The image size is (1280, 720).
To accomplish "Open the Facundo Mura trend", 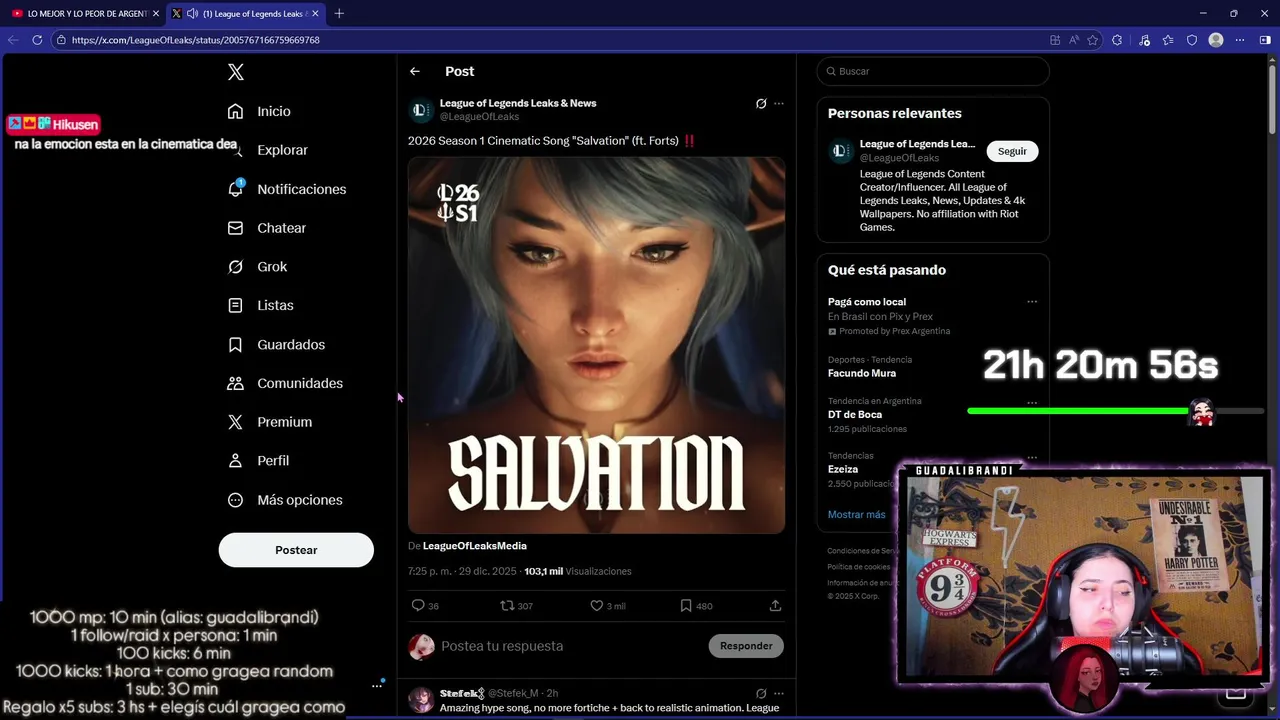I will pyautogui.click(x=862, y=374).
